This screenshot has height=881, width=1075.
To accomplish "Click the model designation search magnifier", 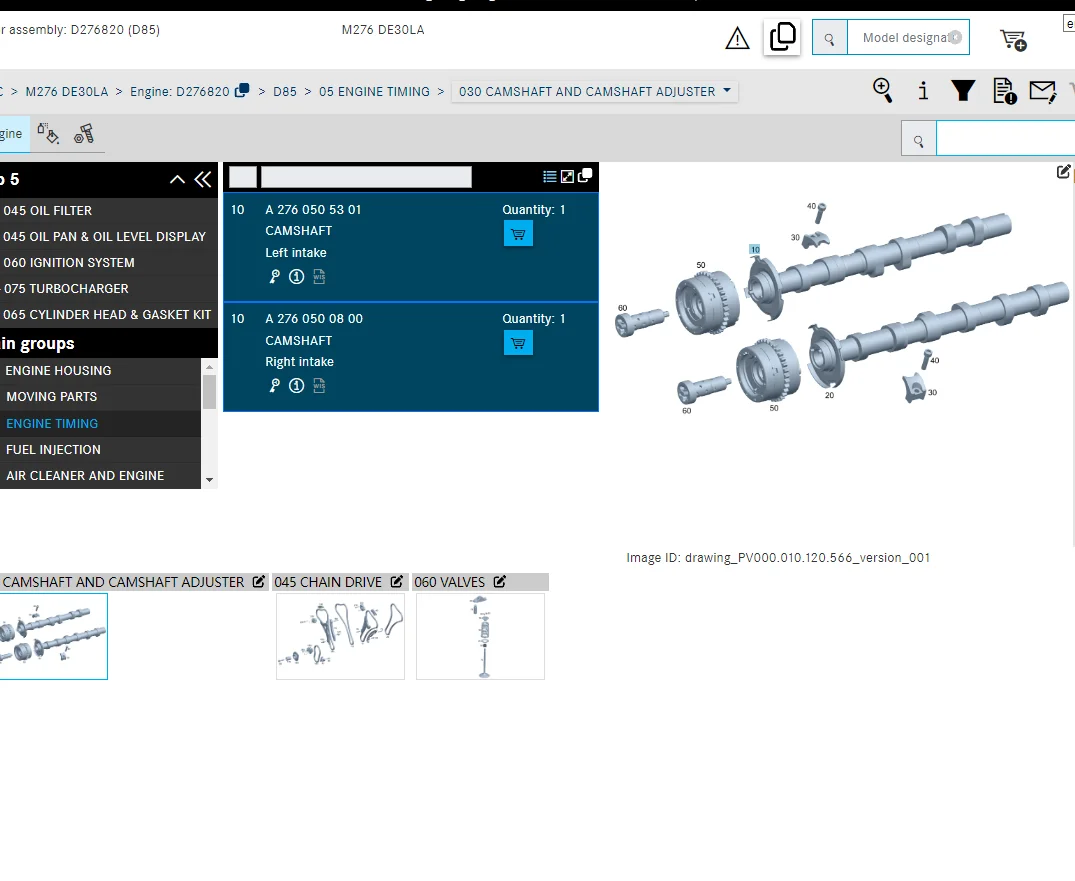I will coord(830,38).
